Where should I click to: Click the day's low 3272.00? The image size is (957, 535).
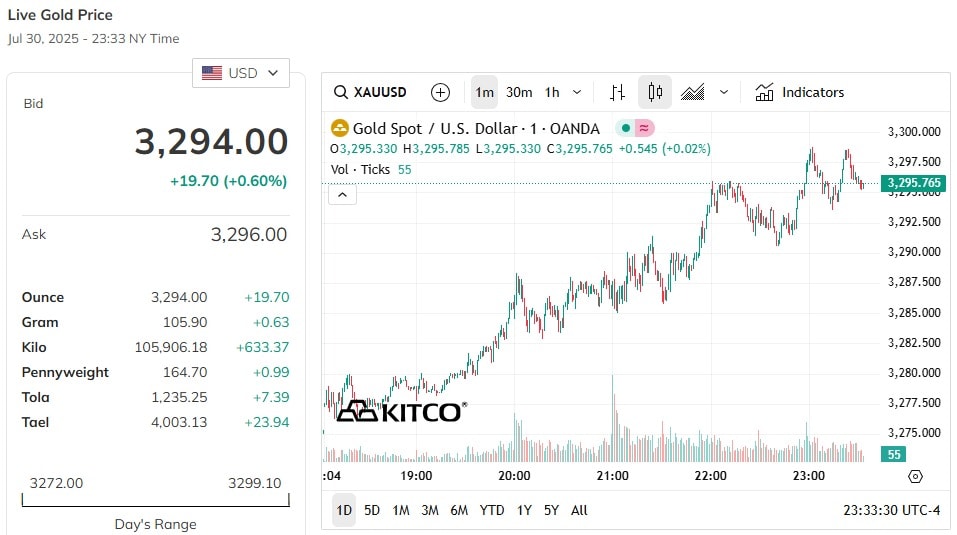point(56,483)
